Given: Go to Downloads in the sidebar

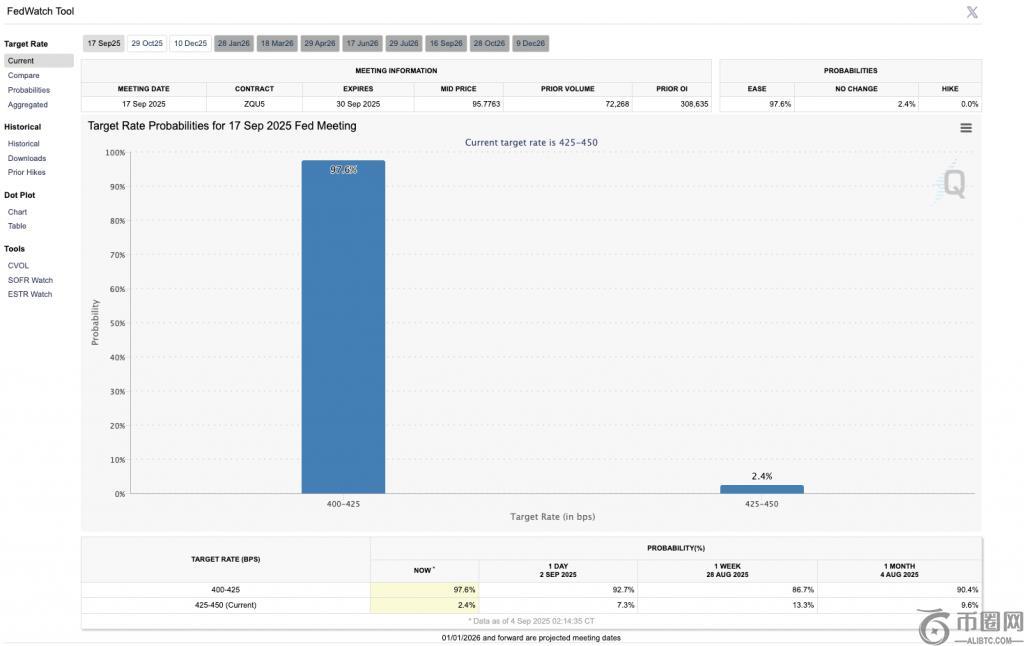Looking at the screenshot, I should tap(27, 158).
